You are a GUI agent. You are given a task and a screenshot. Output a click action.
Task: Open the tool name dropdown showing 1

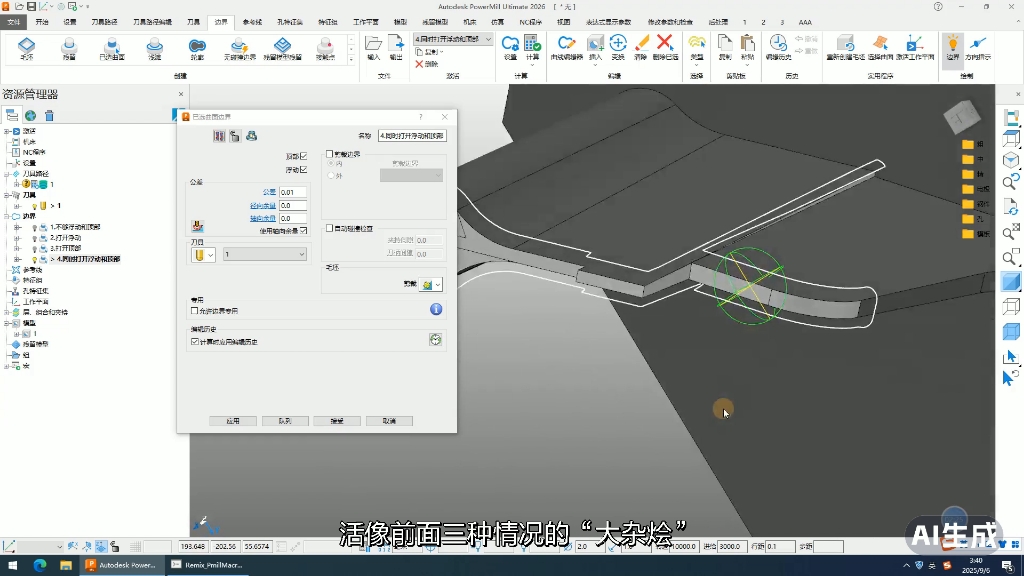tap(265, 255)
